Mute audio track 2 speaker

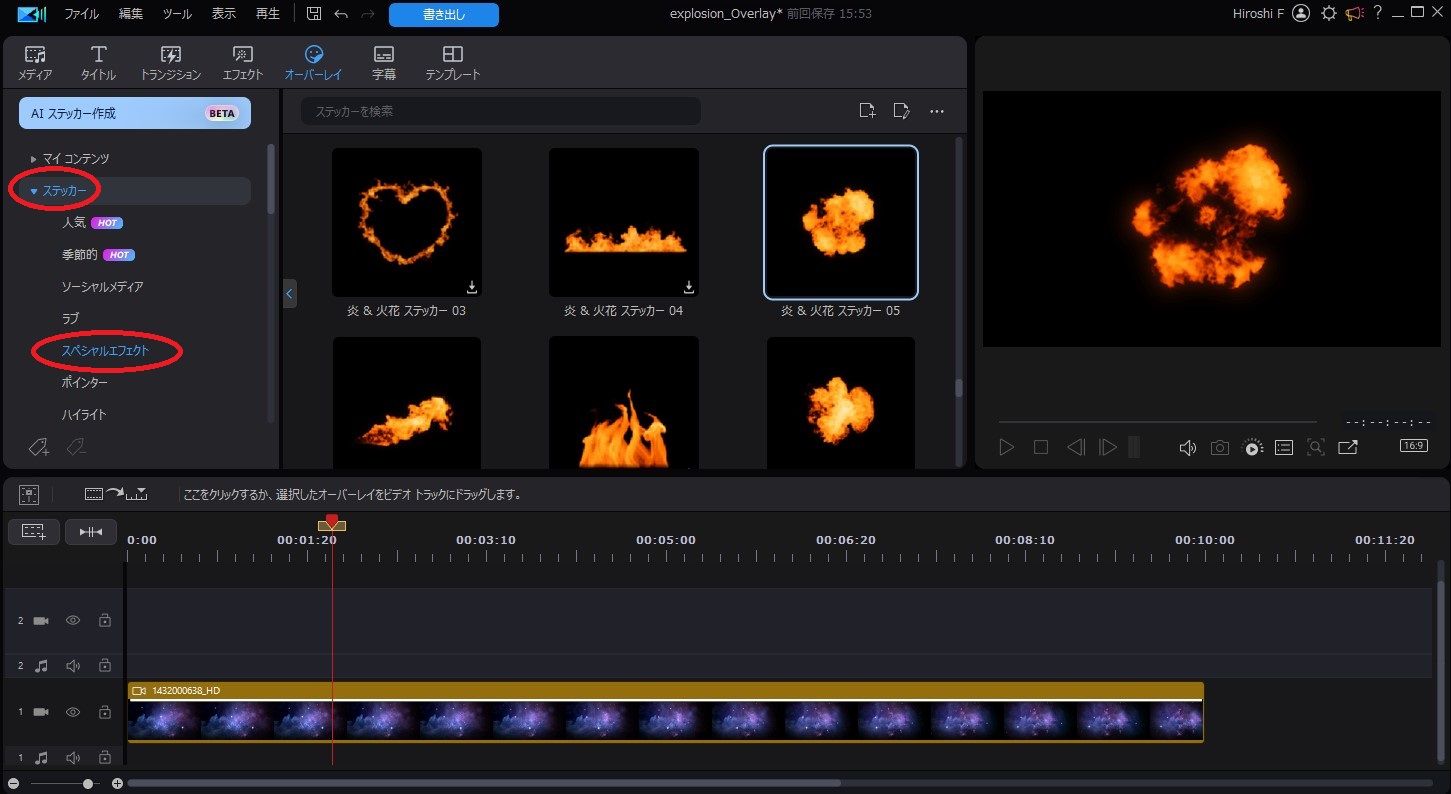point(73,666)
